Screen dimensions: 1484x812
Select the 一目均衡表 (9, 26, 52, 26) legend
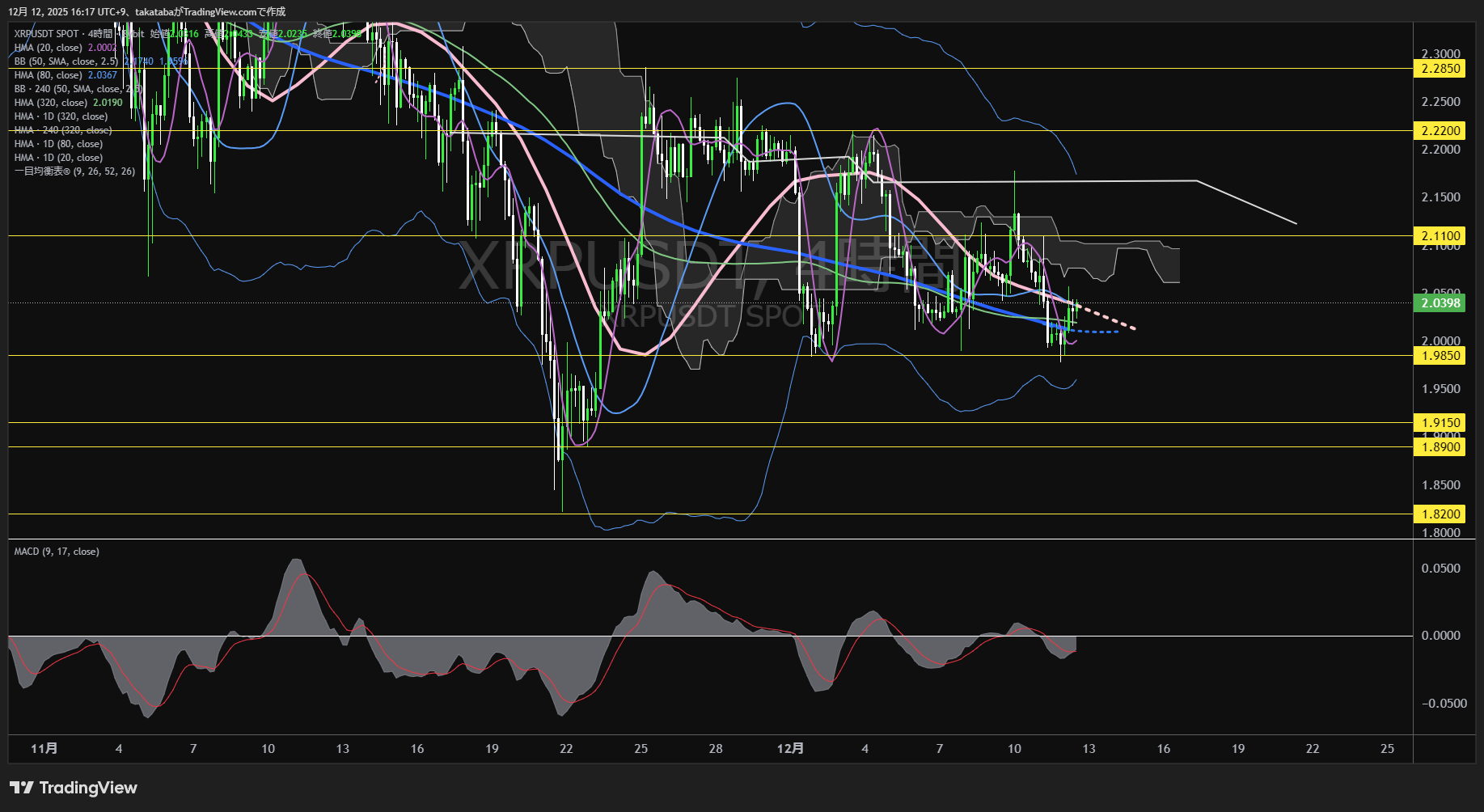click(74, 171)
